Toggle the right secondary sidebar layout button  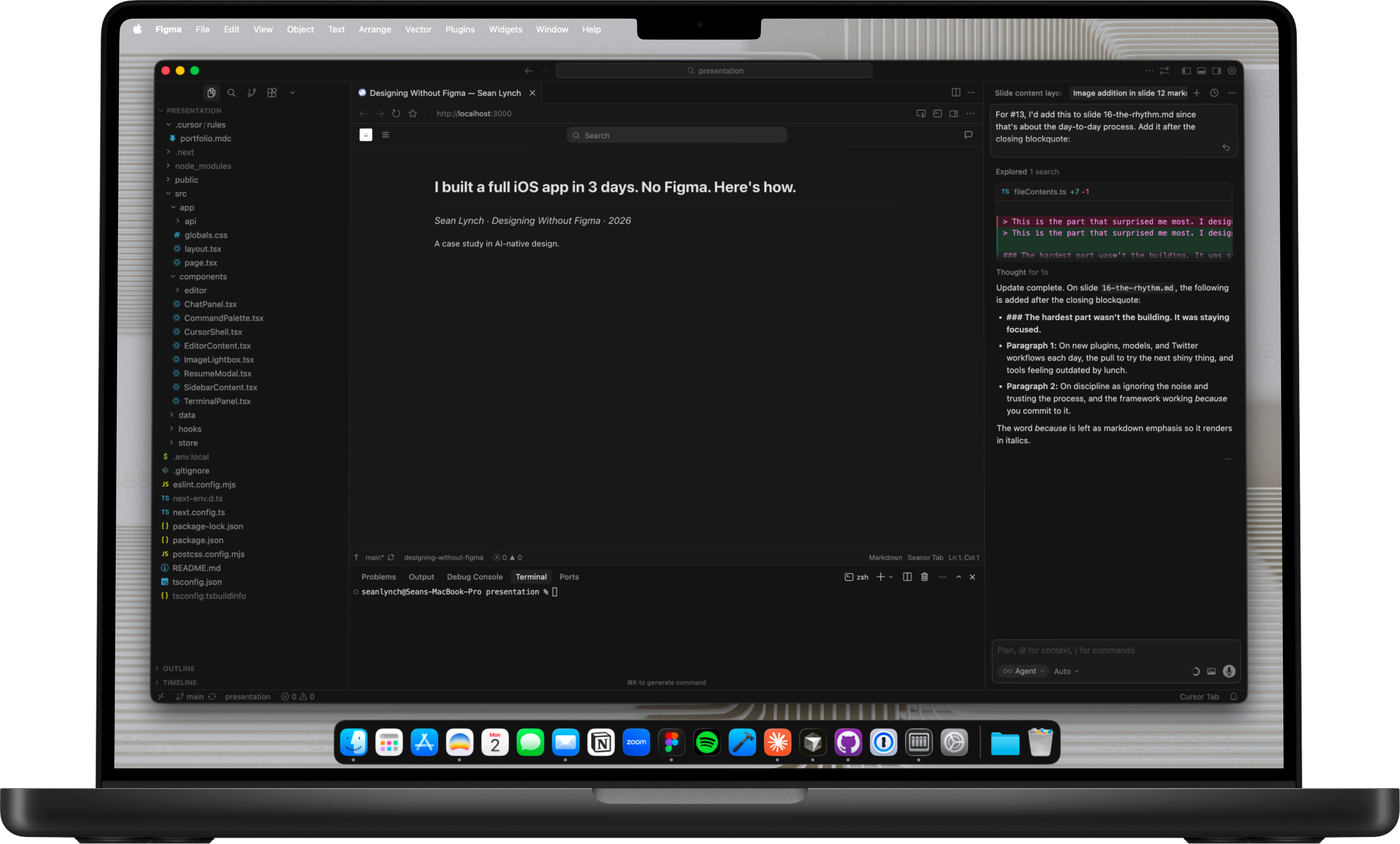click(1216, 71)
